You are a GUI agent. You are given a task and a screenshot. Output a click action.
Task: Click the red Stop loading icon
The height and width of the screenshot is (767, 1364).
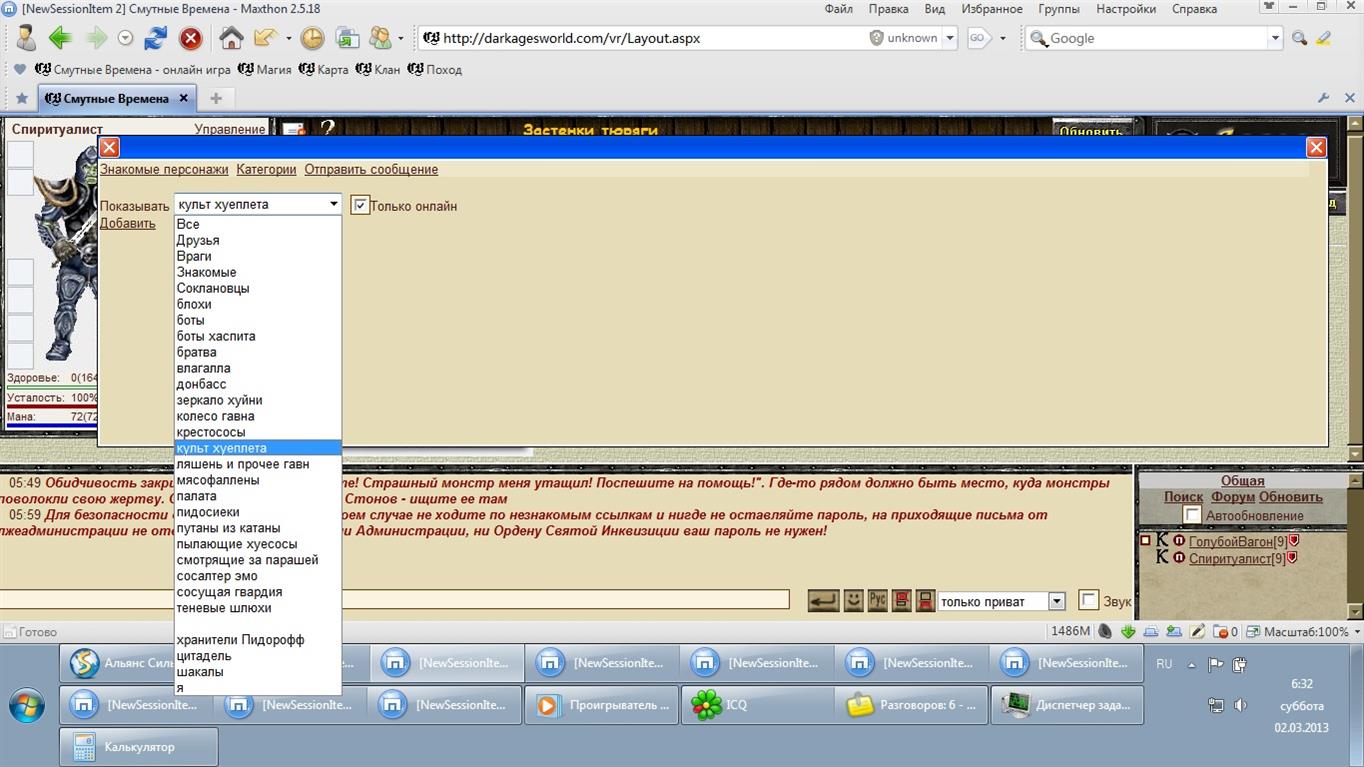click(191, 38)
